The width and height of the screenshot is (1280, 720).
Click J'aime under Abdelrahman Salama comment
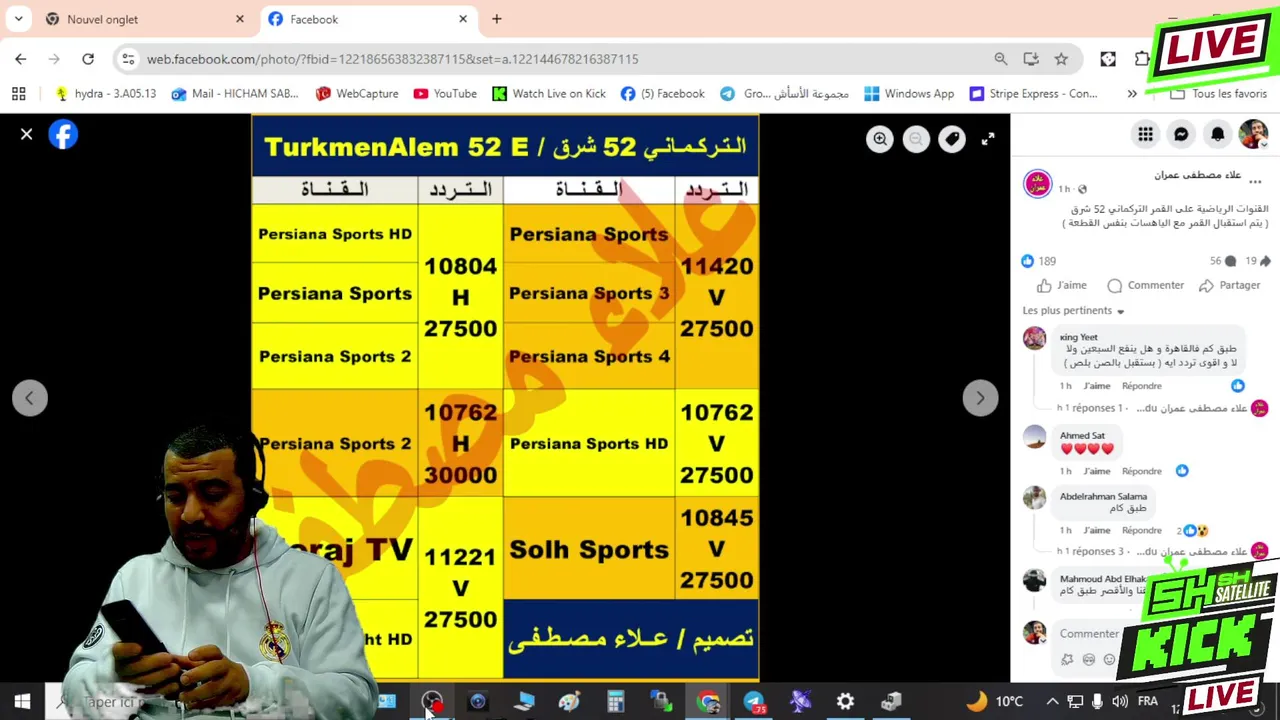point(1097,531)
